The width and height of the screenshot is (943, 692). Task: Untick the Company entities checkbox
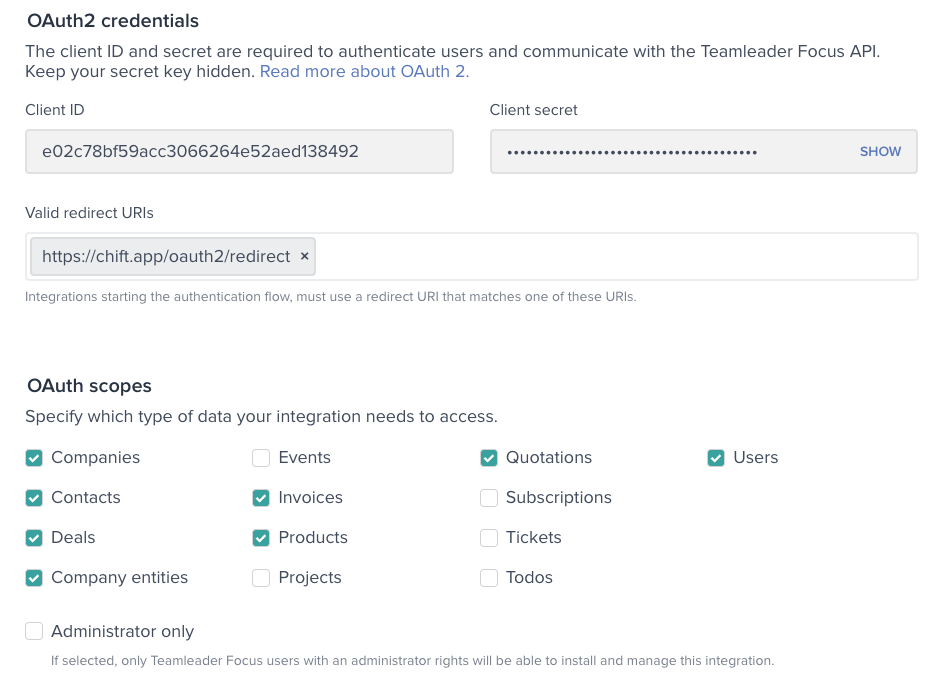pos(34,578)
